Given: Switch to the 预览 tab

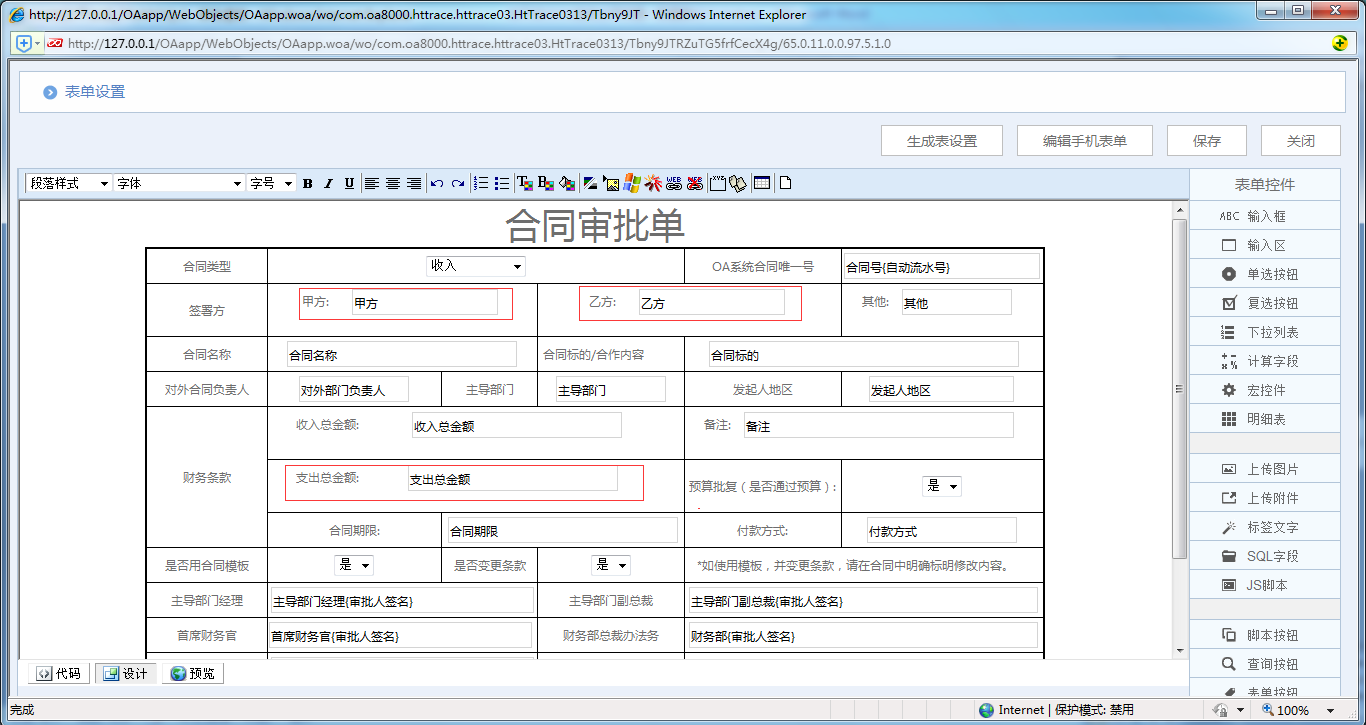Looking at the screenshot, I should (x=191, y=673).
